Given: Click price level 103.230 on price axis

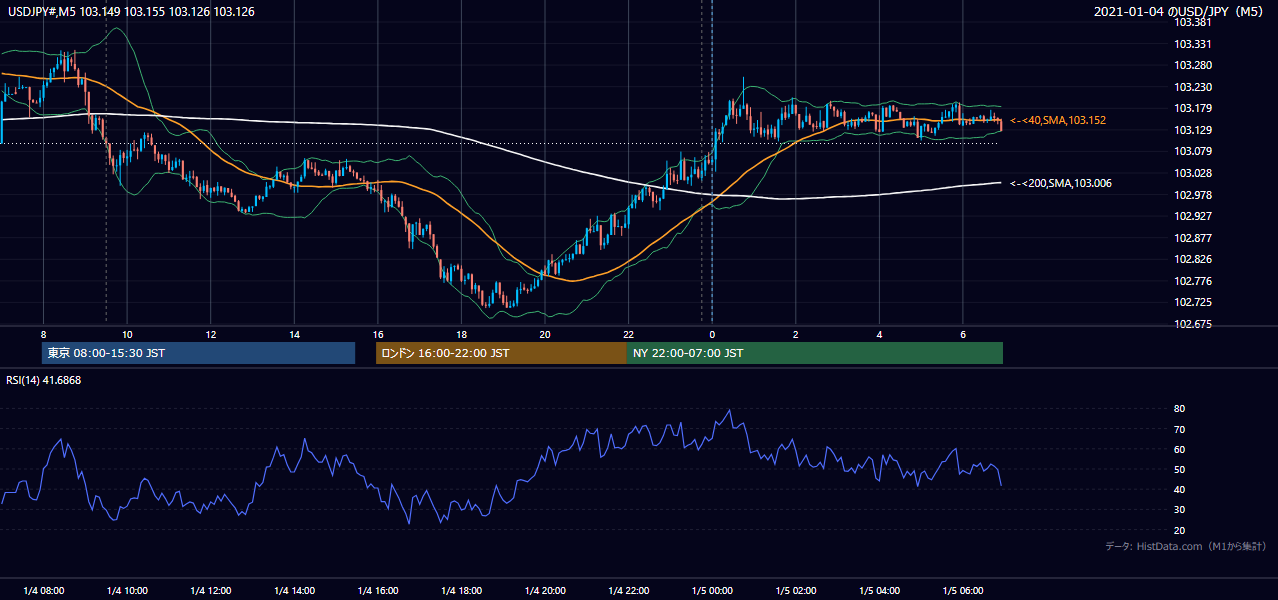Looking at the screenshot, I should coord(1193,87).
